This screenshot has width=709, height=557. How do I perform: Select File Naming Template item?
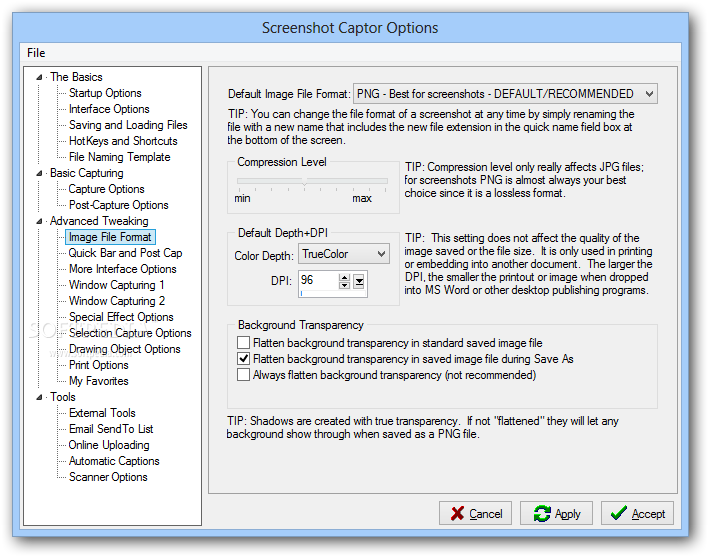pyautogui.click(x=119, y=157)
